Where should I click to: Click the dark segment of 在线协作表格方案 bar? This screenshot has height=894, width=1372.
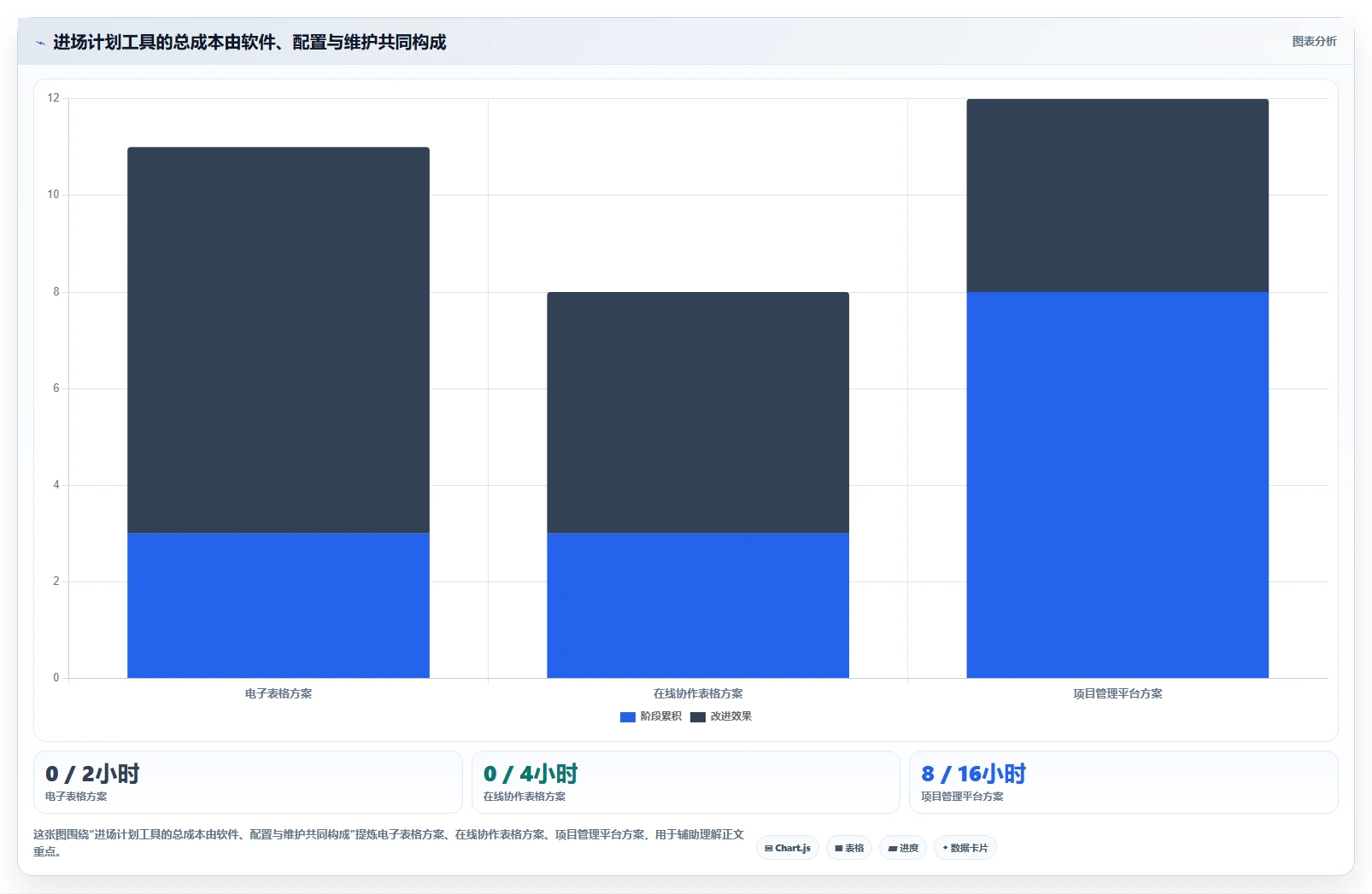tap(698, 412)
